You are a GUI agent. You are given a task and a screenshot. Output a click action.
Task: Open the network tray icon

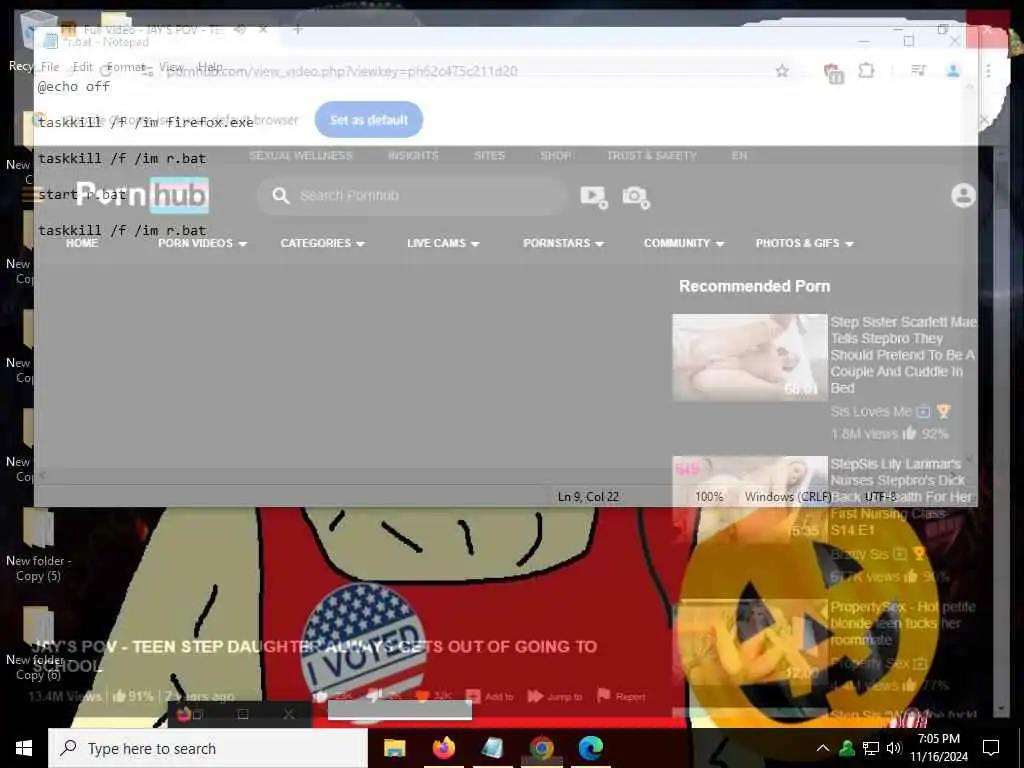tap(871, 748)
